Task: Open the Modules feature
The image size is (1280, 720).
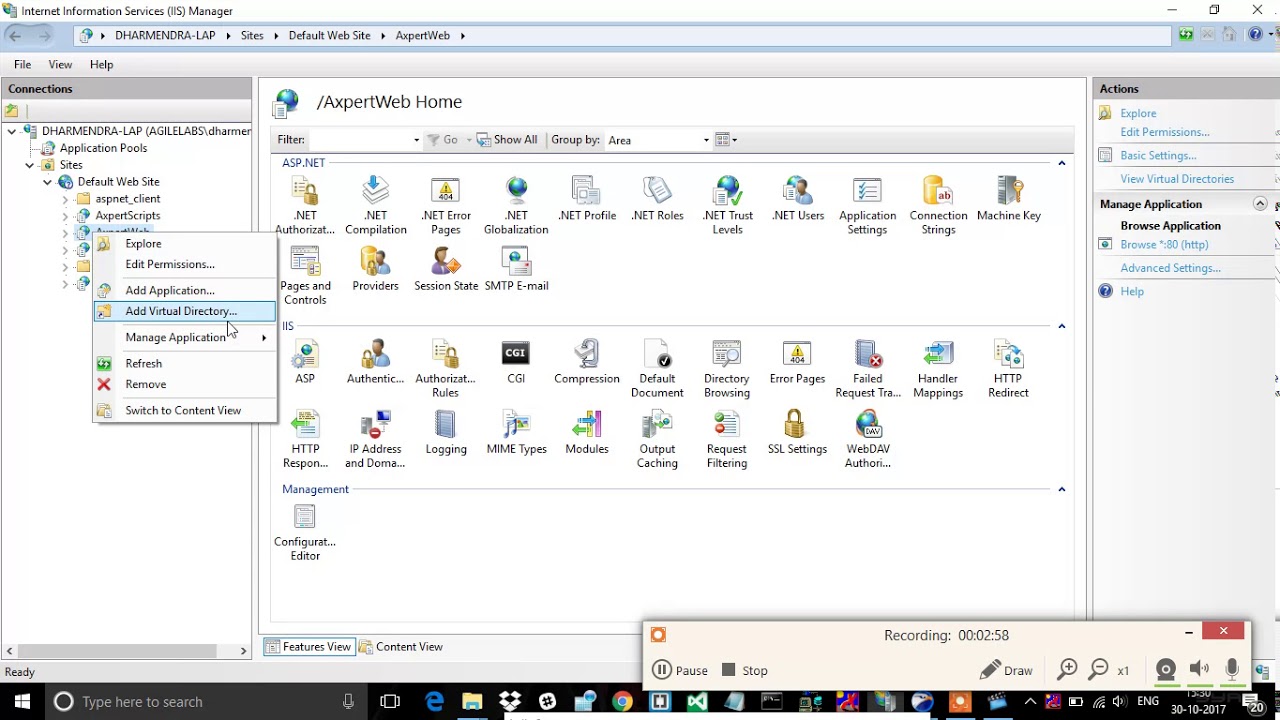Action: coord(587,431)
